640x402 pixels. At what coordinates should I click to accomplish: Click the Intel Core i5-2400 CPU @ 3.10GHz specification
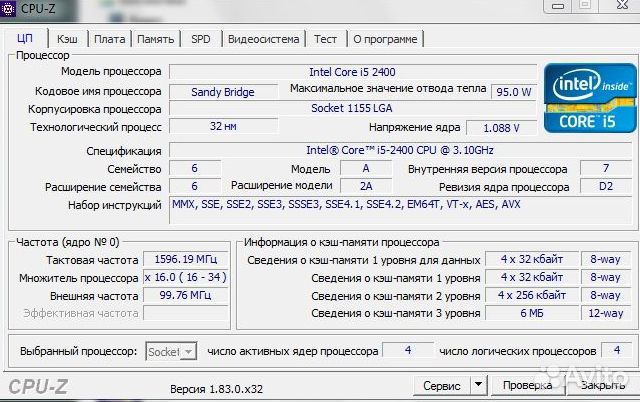[x=400, y=150]
